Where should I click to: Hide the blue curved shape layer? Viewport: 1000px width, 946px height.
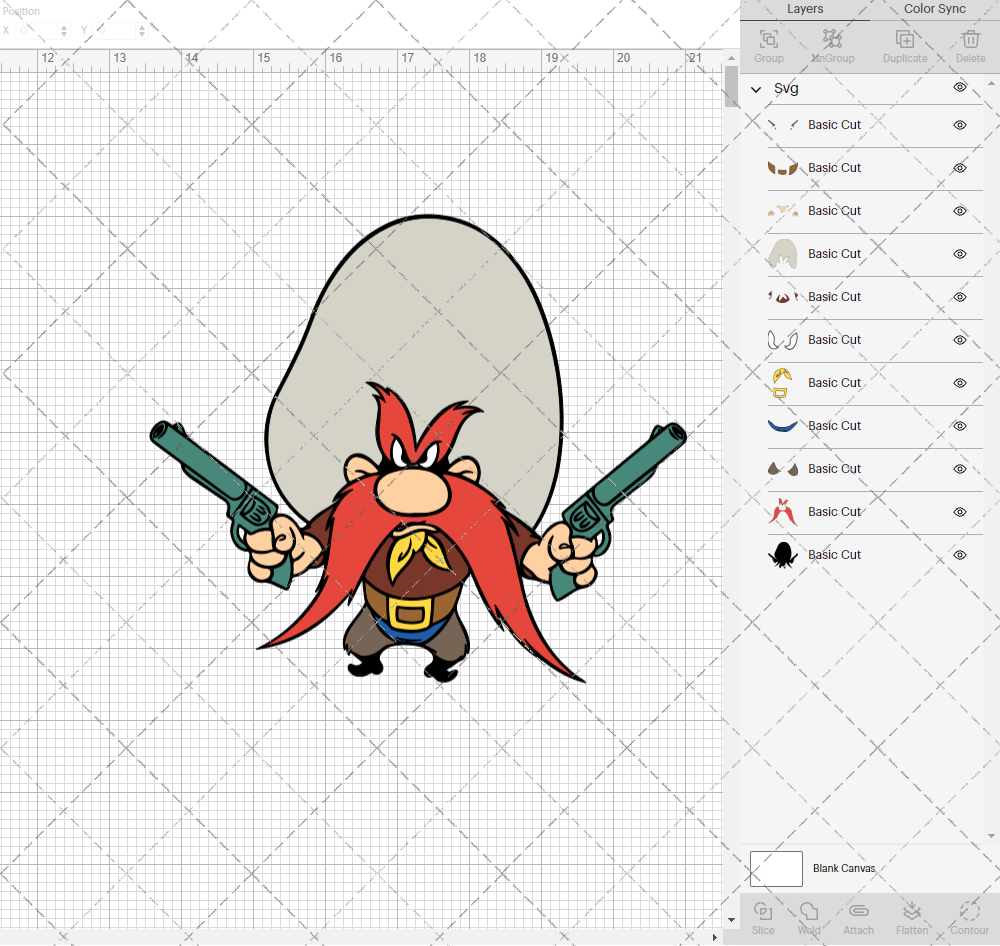960,426
